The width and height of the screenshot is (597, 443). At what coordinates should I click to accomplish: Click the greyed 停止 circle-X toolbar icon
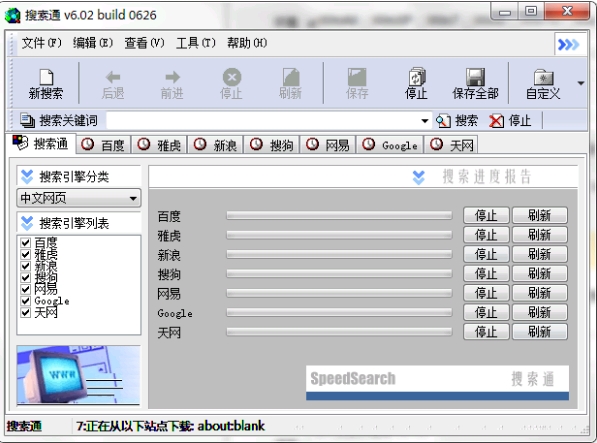[232, 77]
